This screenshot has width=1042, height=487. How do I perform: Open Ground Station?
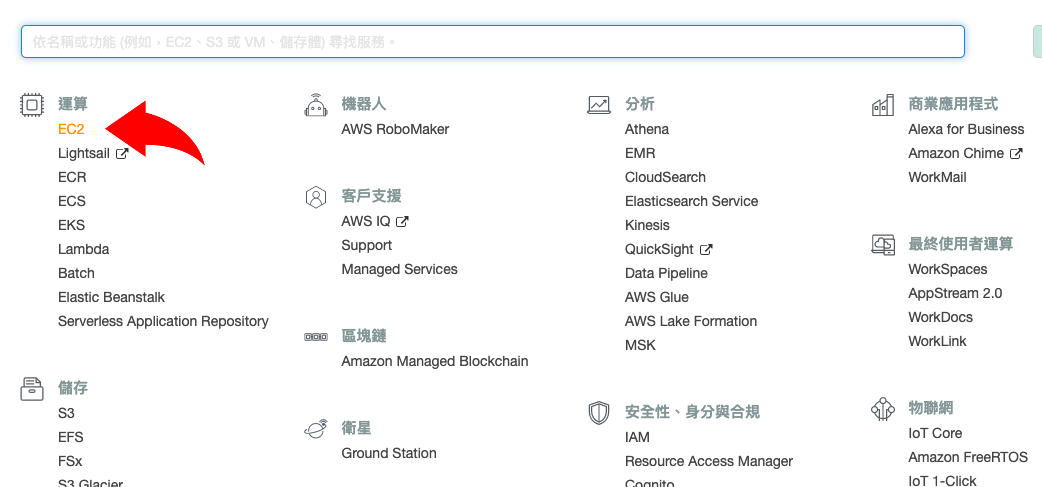click(389, 453)
